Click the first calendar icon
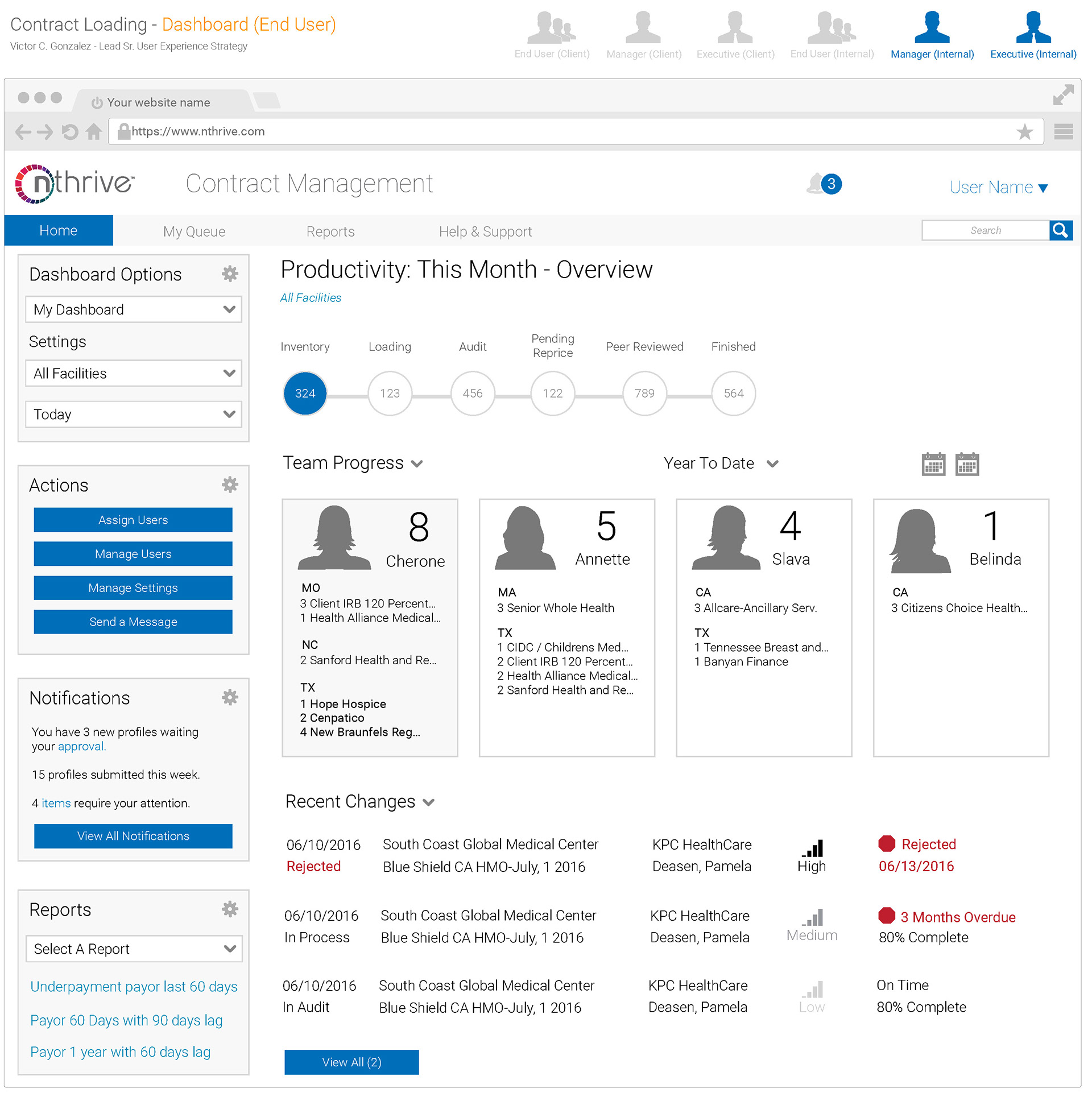Image resolution: width=1092 pixels, height=1097 pixels. pos(933,465)
